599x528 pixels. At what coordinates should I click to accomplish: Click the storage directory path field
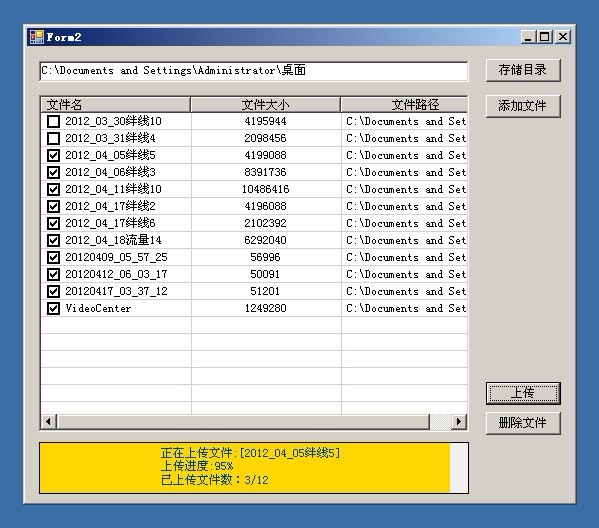coord(254,71)
